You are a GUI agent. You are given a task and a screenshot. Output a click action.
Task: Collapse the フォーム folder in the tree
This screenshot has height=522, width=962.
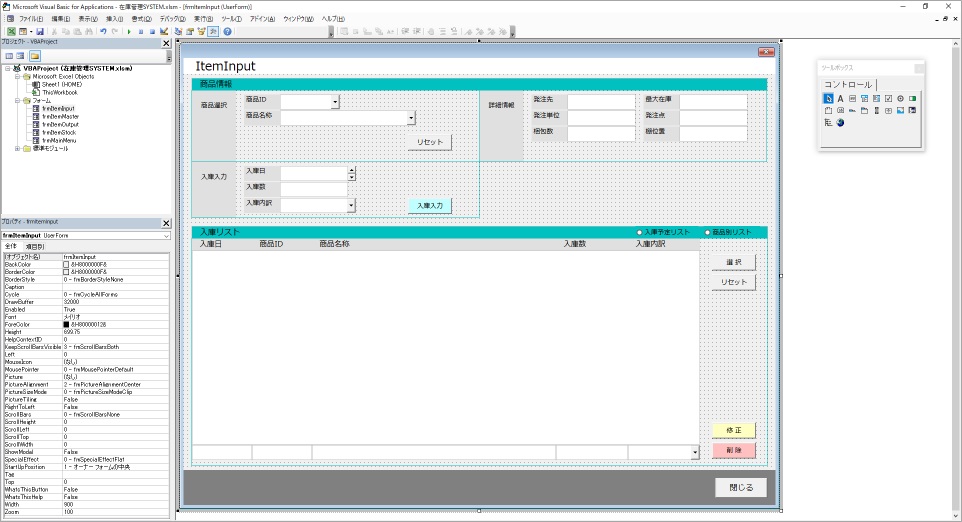tap(18, 101)
